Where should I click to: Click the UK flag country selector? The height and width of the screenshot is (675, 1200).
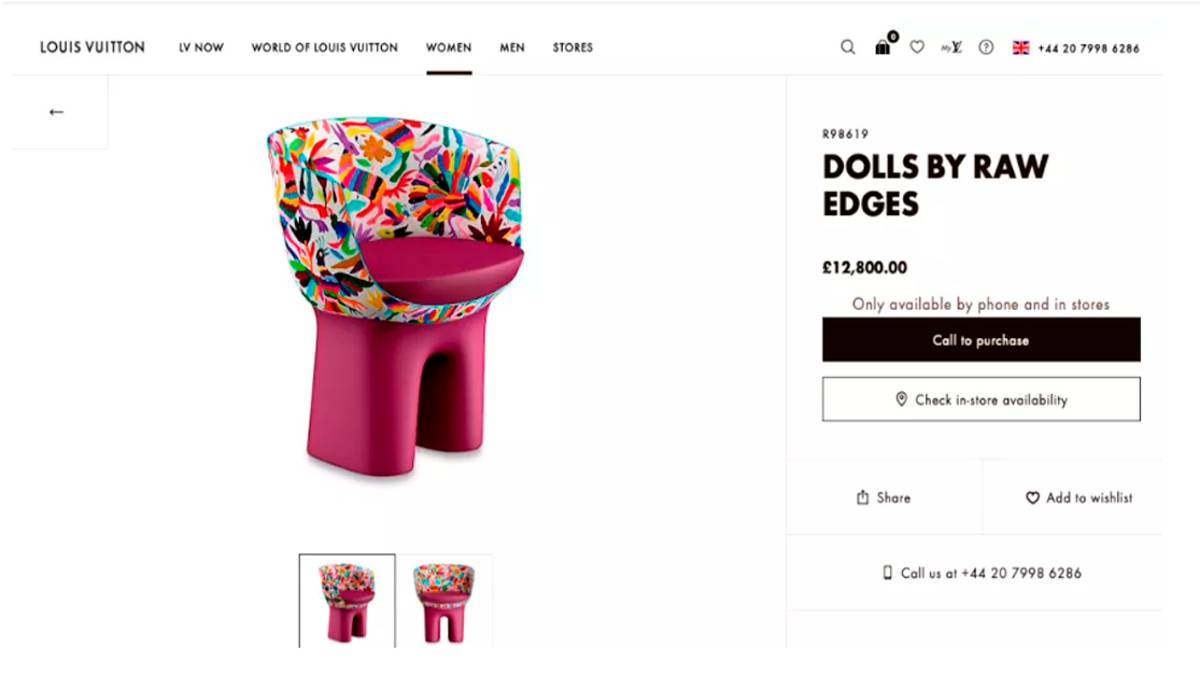point(1021,47)
